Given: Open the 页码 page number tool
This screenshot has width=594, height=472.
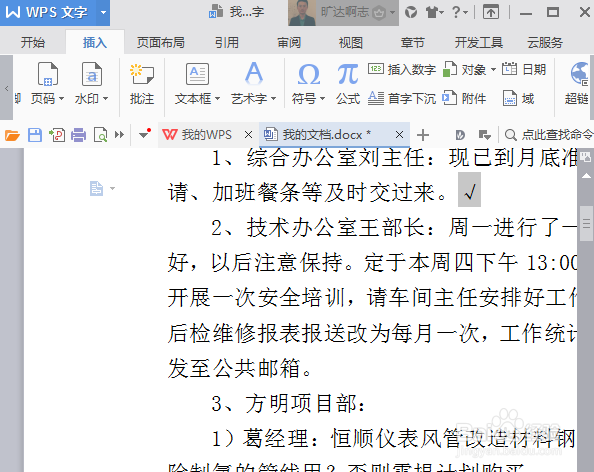Looking at the screenshot, I should pos(47,83).
